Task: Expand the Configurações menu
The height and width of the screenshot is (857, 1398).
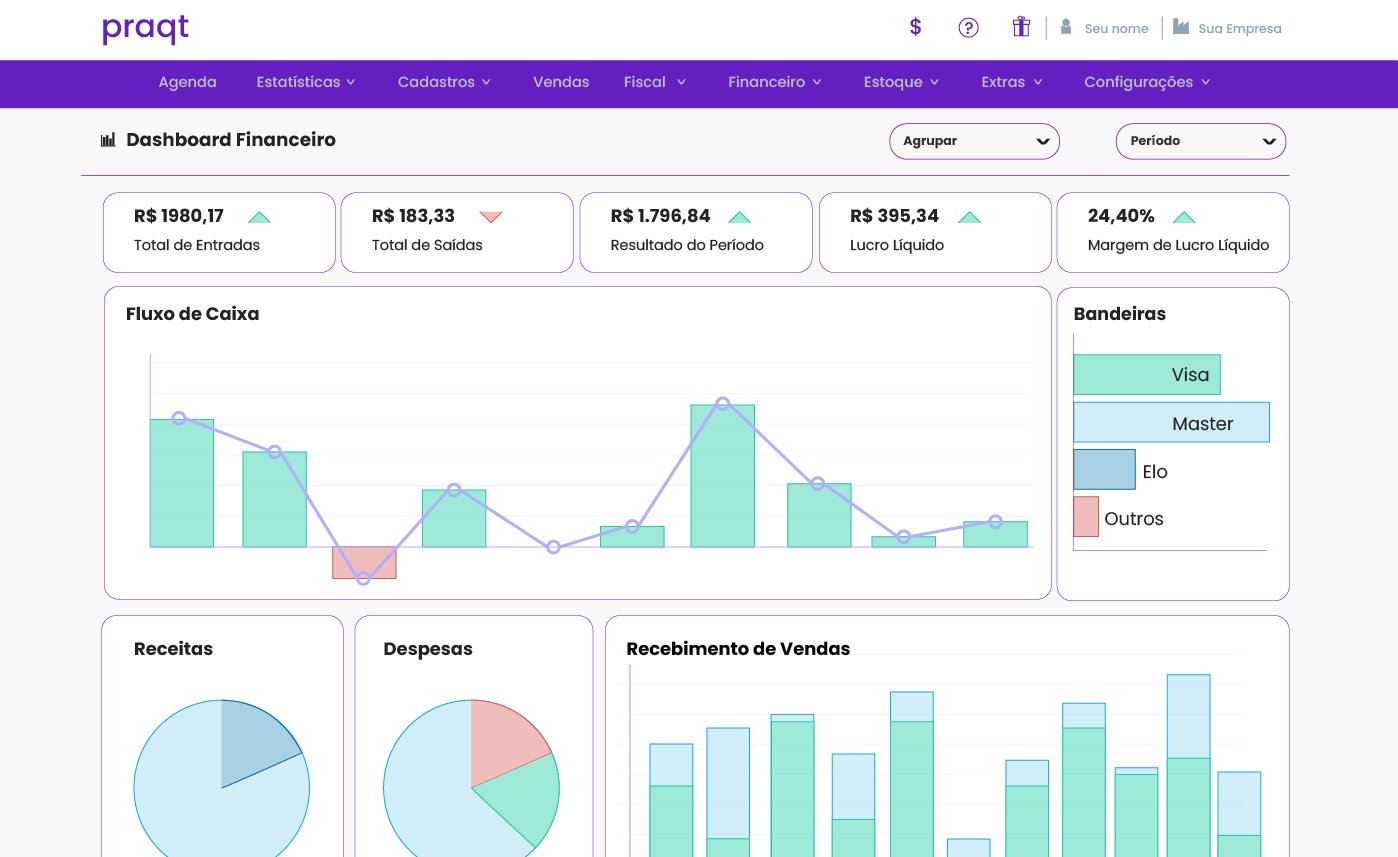Action: 1147,82
